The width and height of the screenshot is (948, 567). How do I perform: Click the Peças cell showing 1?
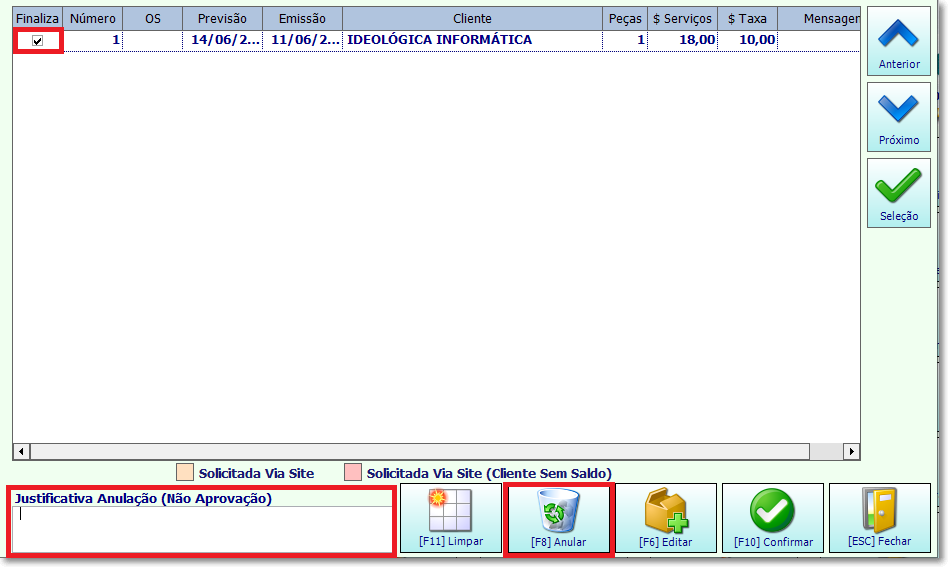pyautogui.click(x=625, y=40)
